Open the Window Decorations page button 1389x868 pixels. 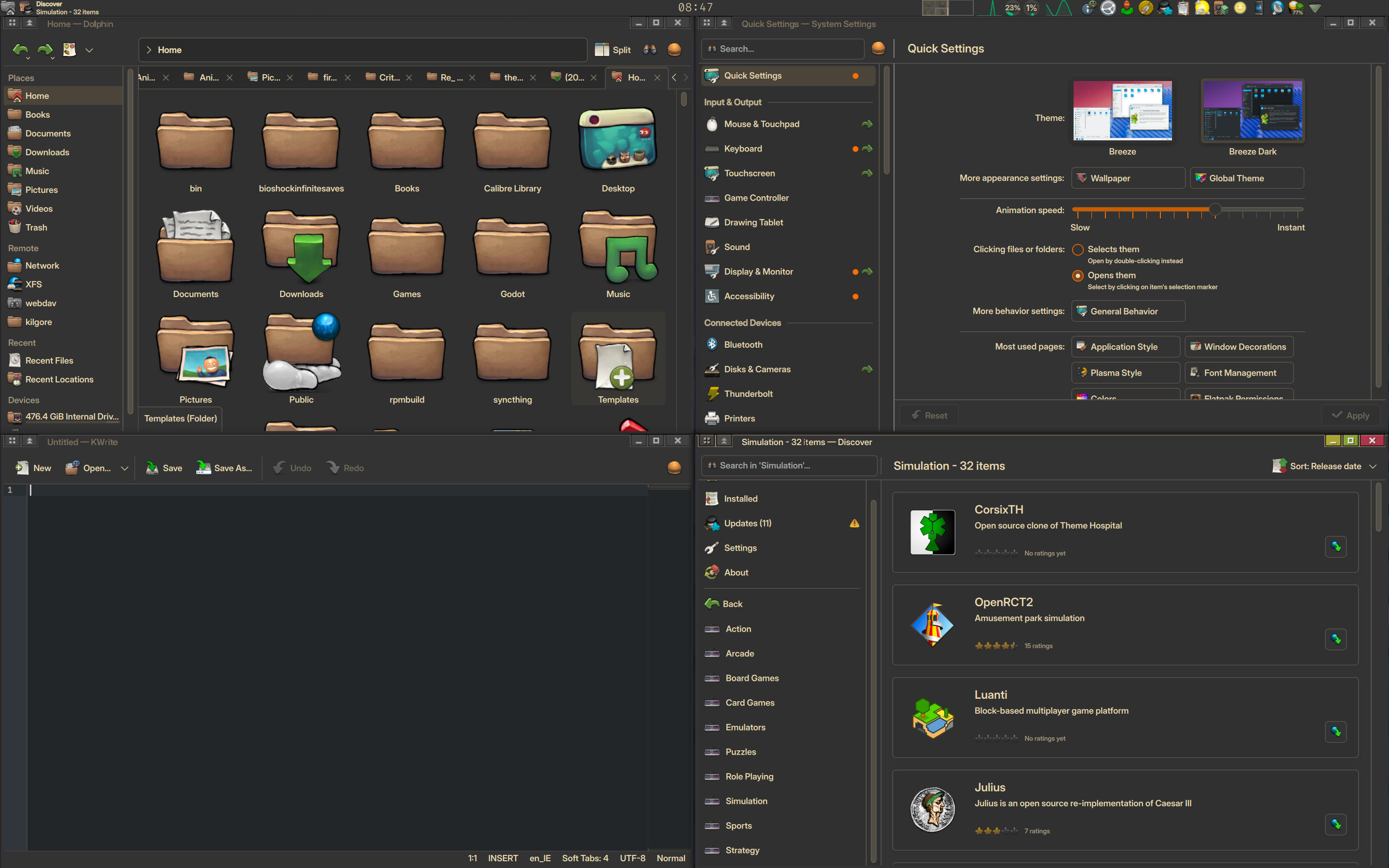pyautogui.click(x=1239, y=347)
